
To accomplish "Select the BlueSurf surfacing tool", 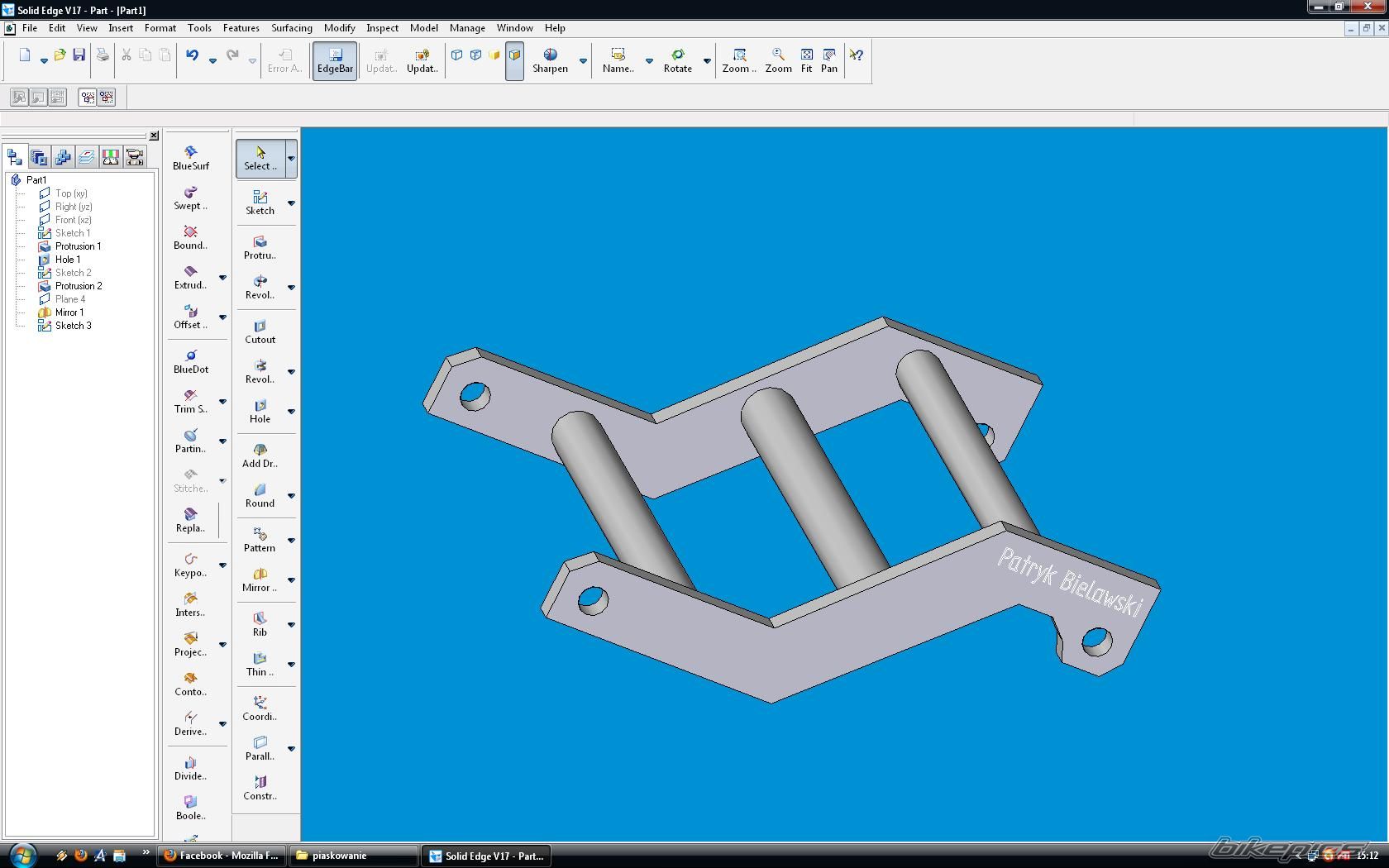I will (x=191, y=156).
